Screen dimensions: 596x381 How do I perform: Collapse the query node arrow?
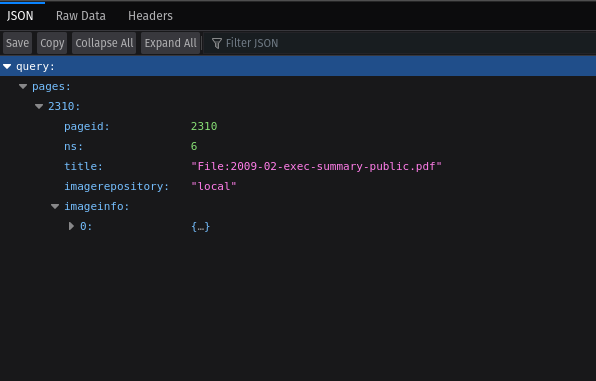click(7, 67)
